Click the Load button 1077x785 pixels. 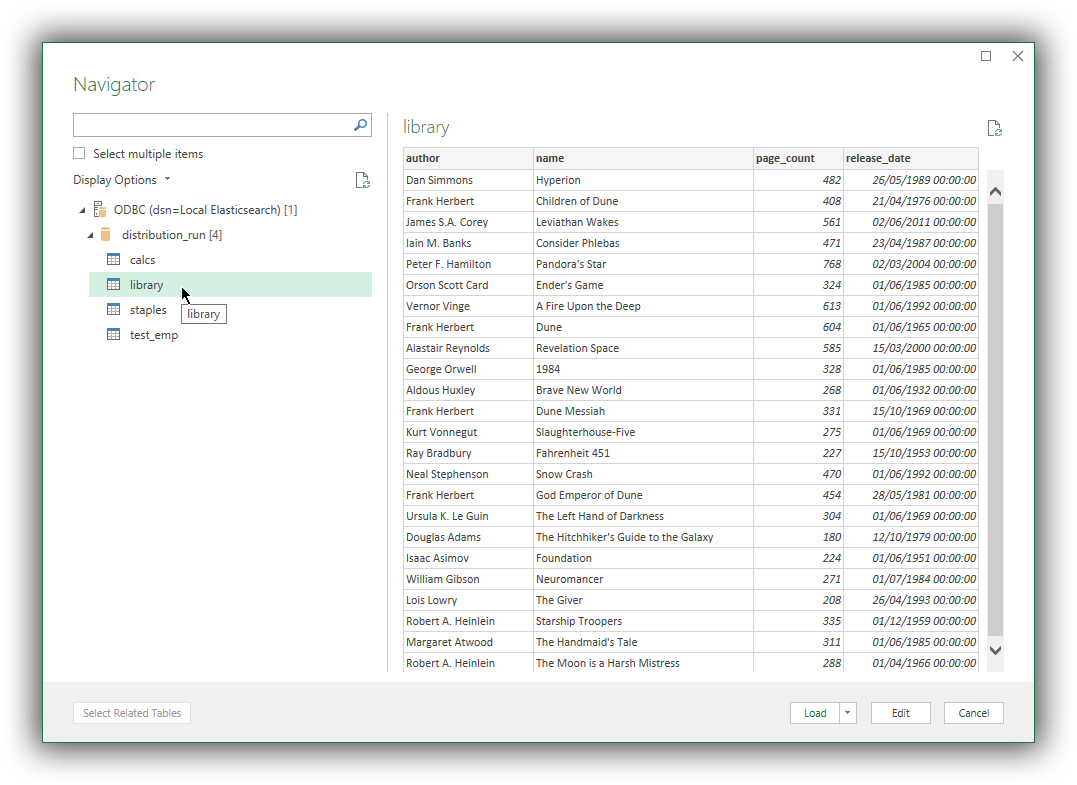point(815,712)
